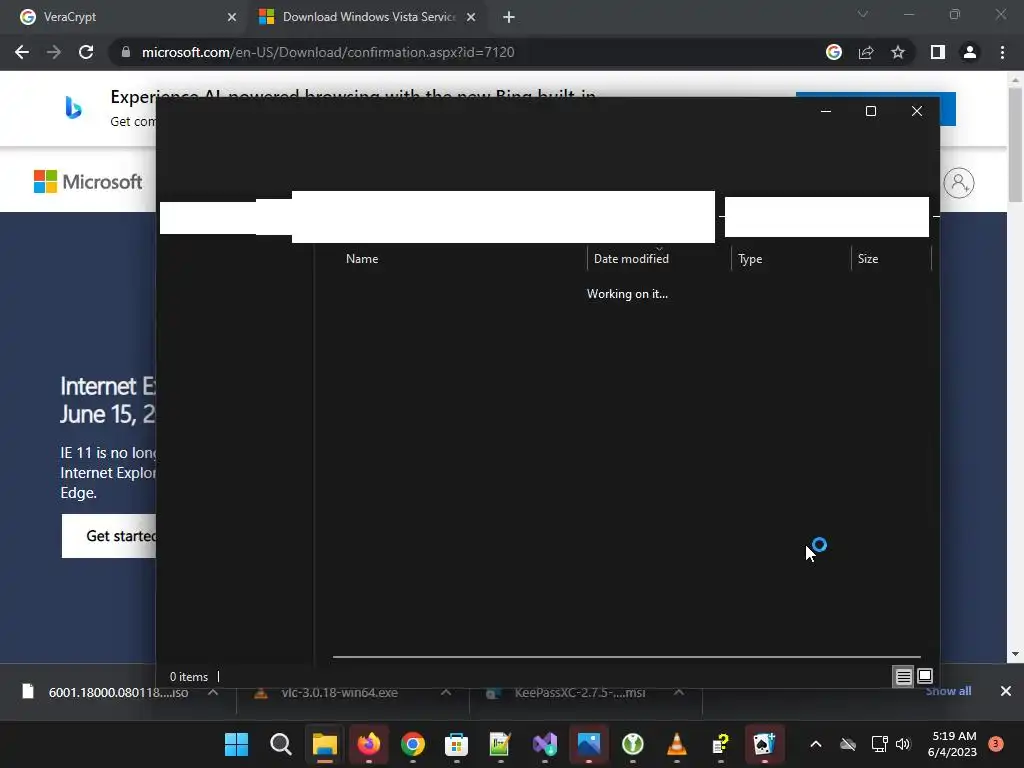Image resolution: width=1024 pixels, height=768 pixels.
Task: Switch File Explorer to details view
Action: click(x=903, y=677)
